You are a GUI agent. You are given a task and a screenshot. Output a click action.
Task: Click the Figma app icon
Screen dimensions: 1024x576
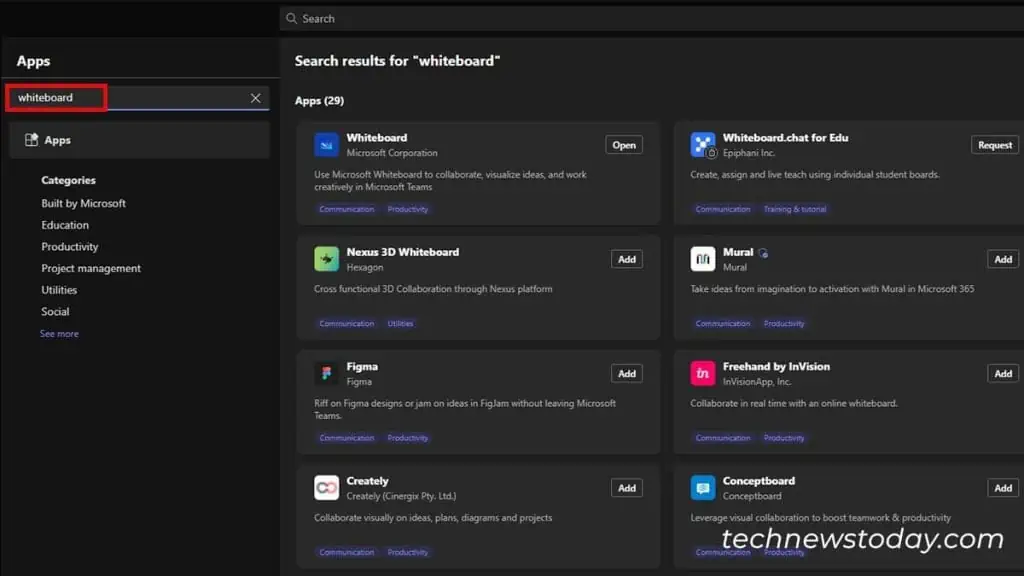[x=326, y=373]
